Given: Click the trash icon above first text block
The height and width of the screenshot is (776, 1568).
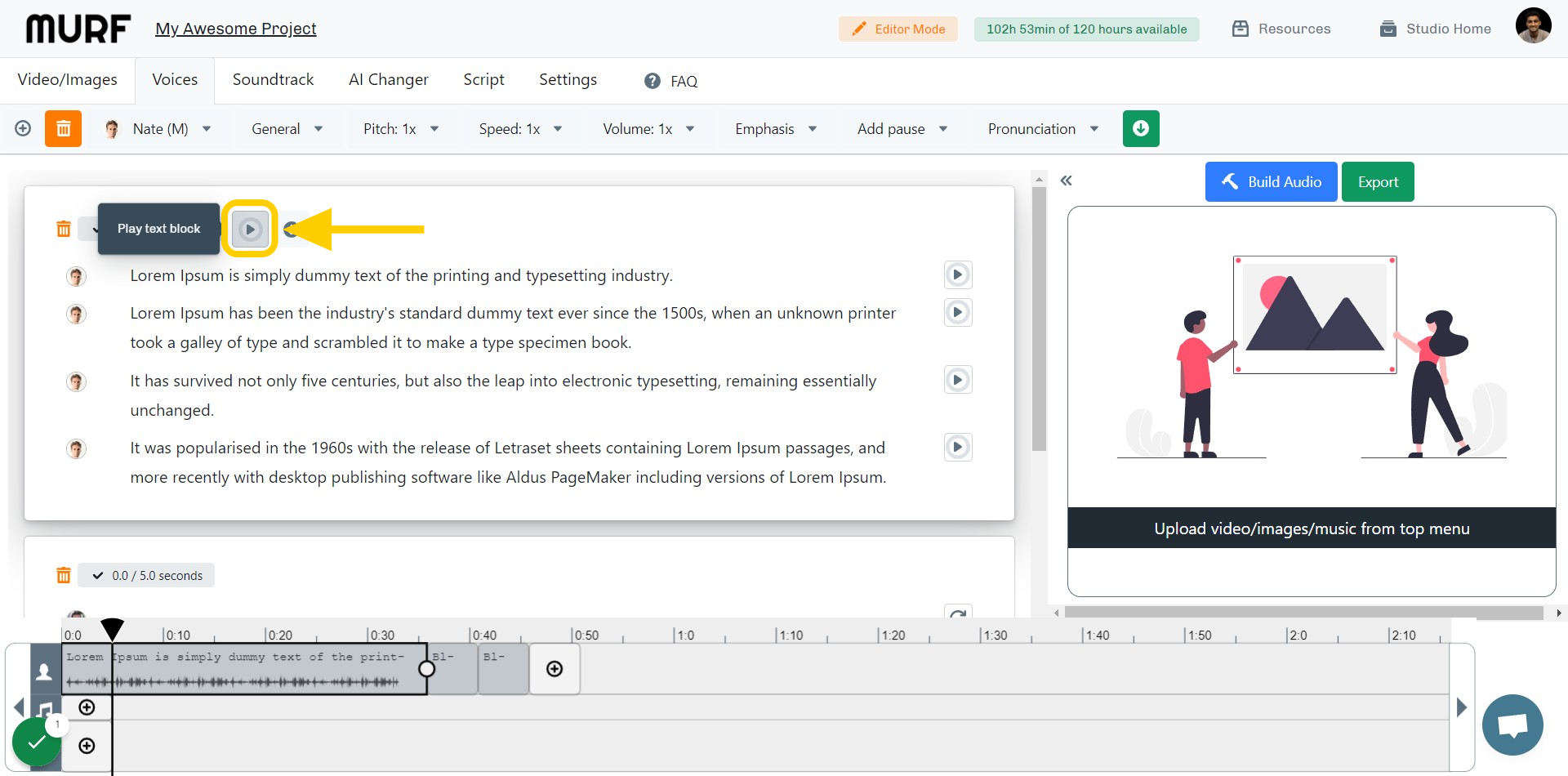Looking at the screenshot, I should pyautogui.click(x=63, y=229).
